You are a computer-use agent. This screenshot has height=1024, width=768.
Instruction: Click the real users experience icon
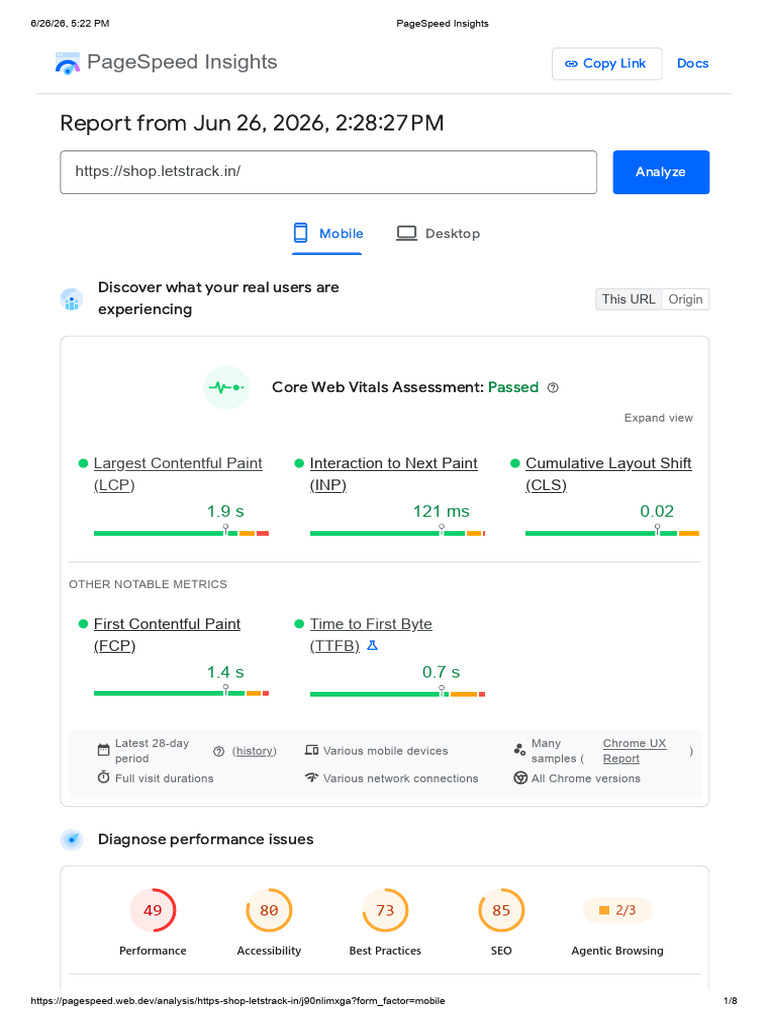72,300
